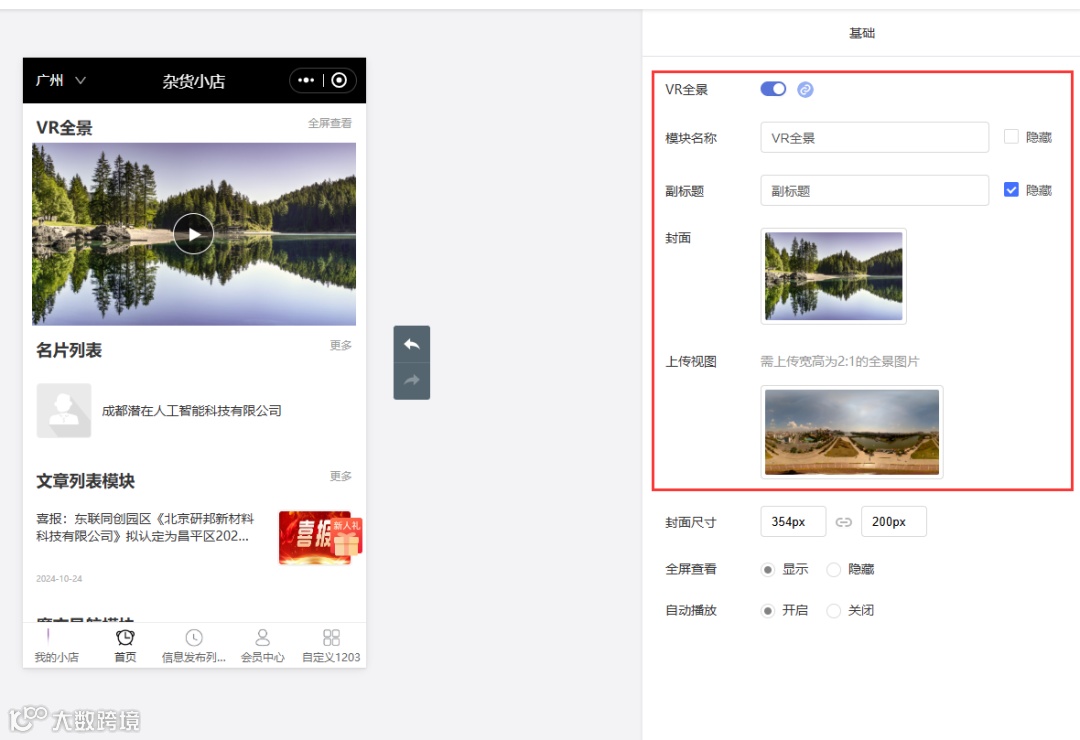
Task: Change the 封面 cover thumbnail
Action: (833, 276)
